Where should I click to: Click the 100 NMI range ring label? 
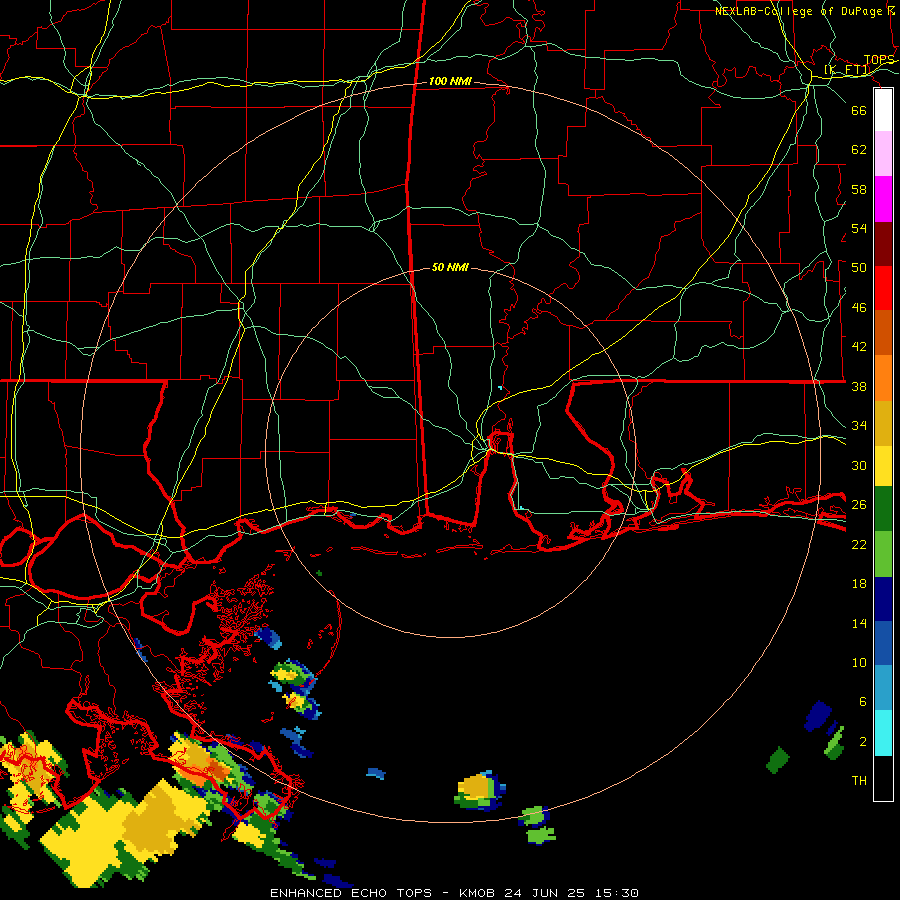pyautogui.click(x=450, y=82)
